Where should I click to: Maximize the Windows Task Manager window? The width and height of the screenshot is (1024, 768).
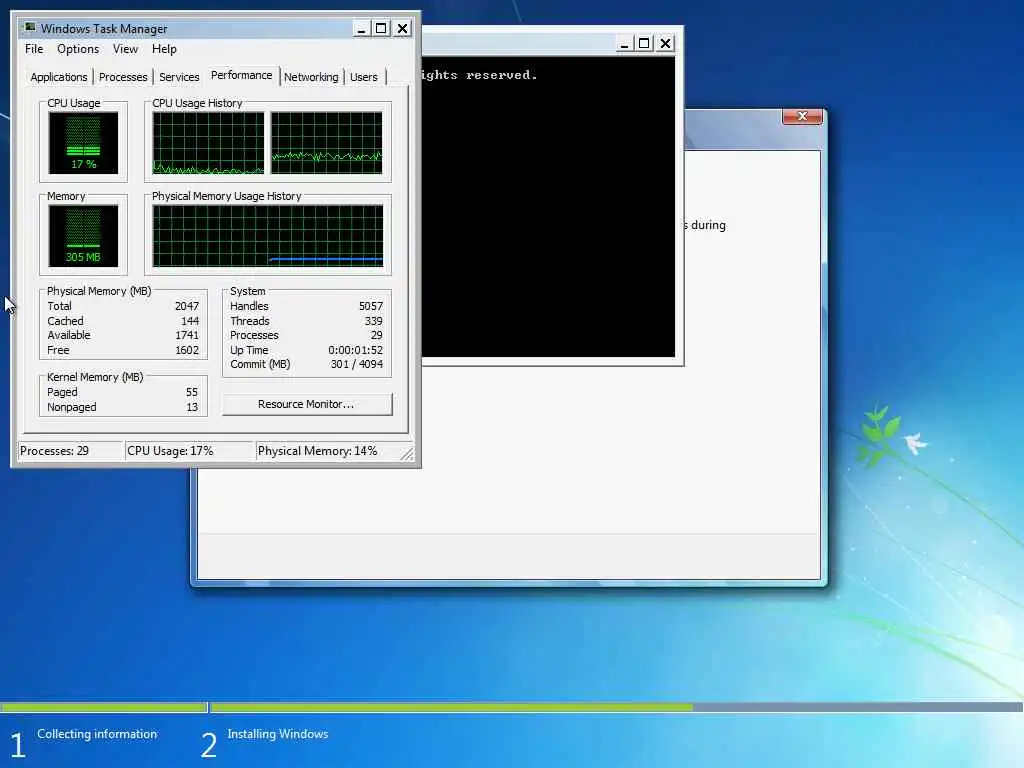(x=381, y=29)
